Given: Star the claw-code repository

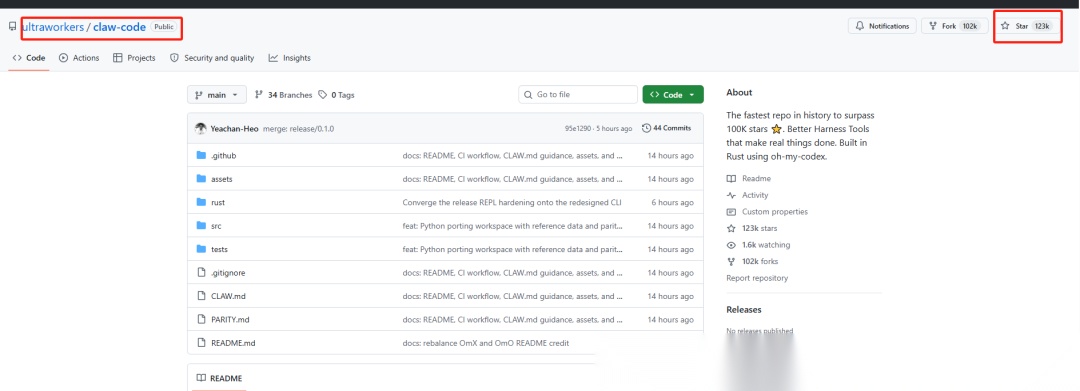Looking at the screenshot, I should pyautogui.click(x=1026, y=26).
